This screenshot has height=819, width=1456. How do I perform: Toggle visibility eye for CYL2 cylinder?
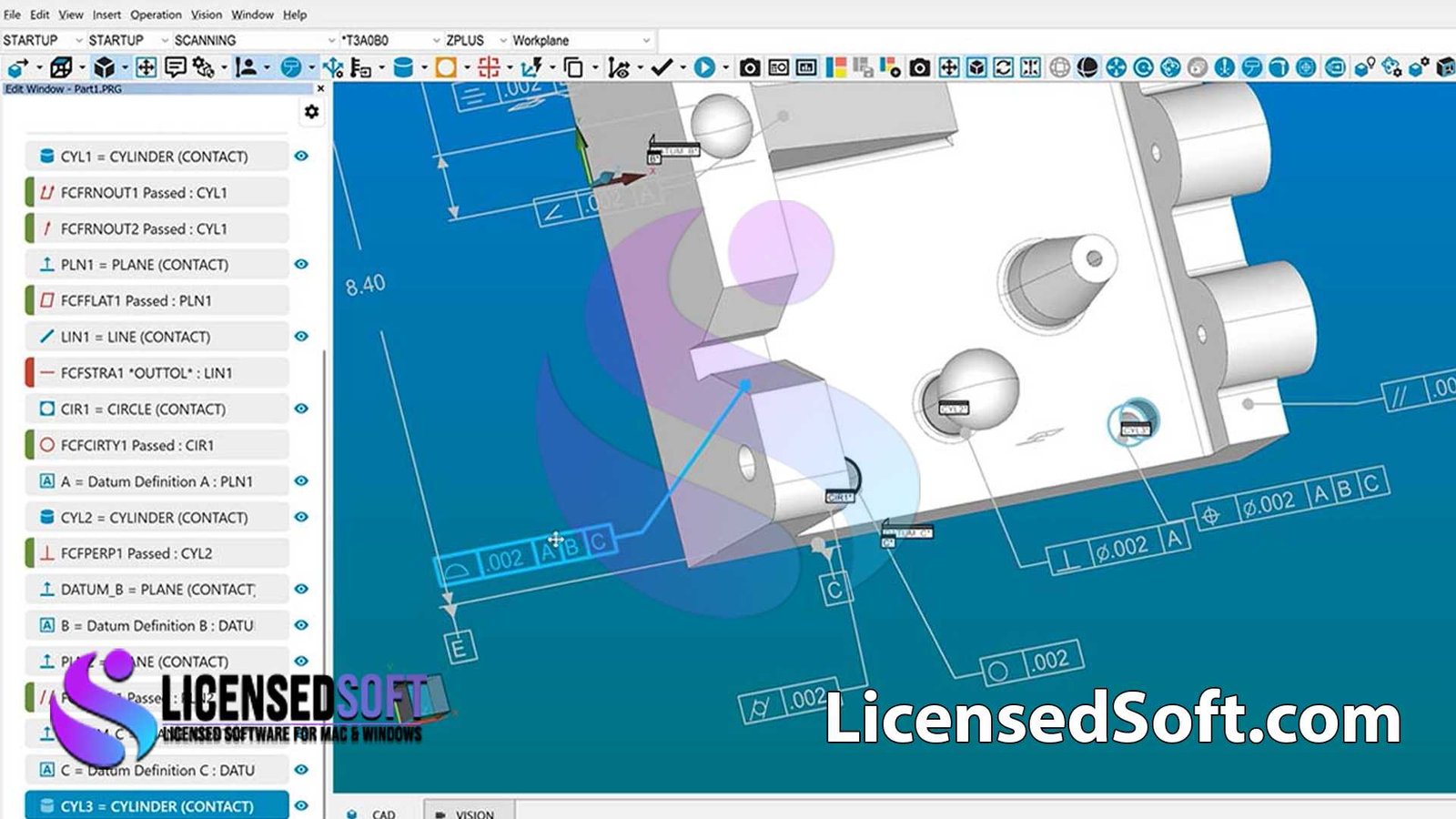301,517
